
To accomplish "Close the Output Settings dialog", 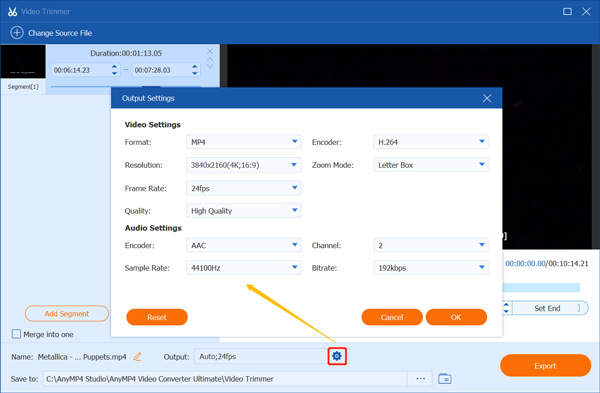I will pos(487,98).
